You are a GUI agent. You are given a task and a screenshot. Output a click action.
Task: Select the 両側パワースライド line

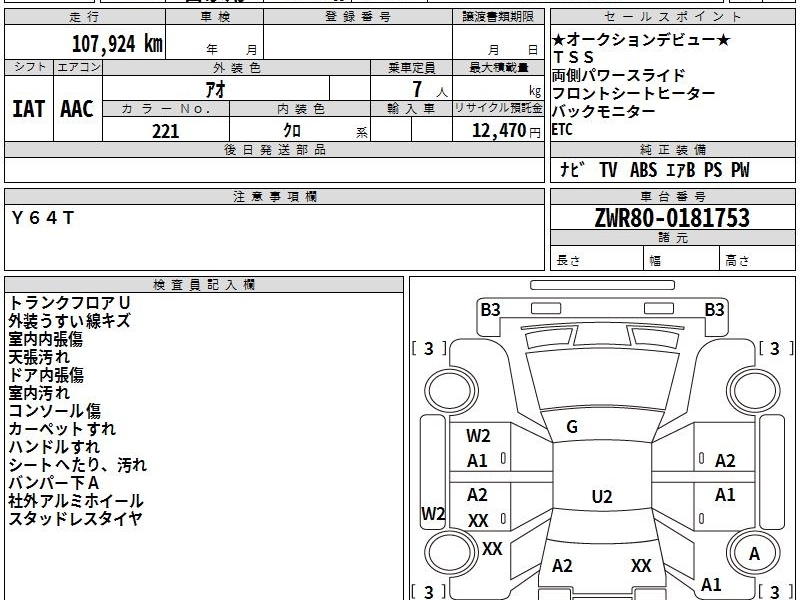(618, 76)
